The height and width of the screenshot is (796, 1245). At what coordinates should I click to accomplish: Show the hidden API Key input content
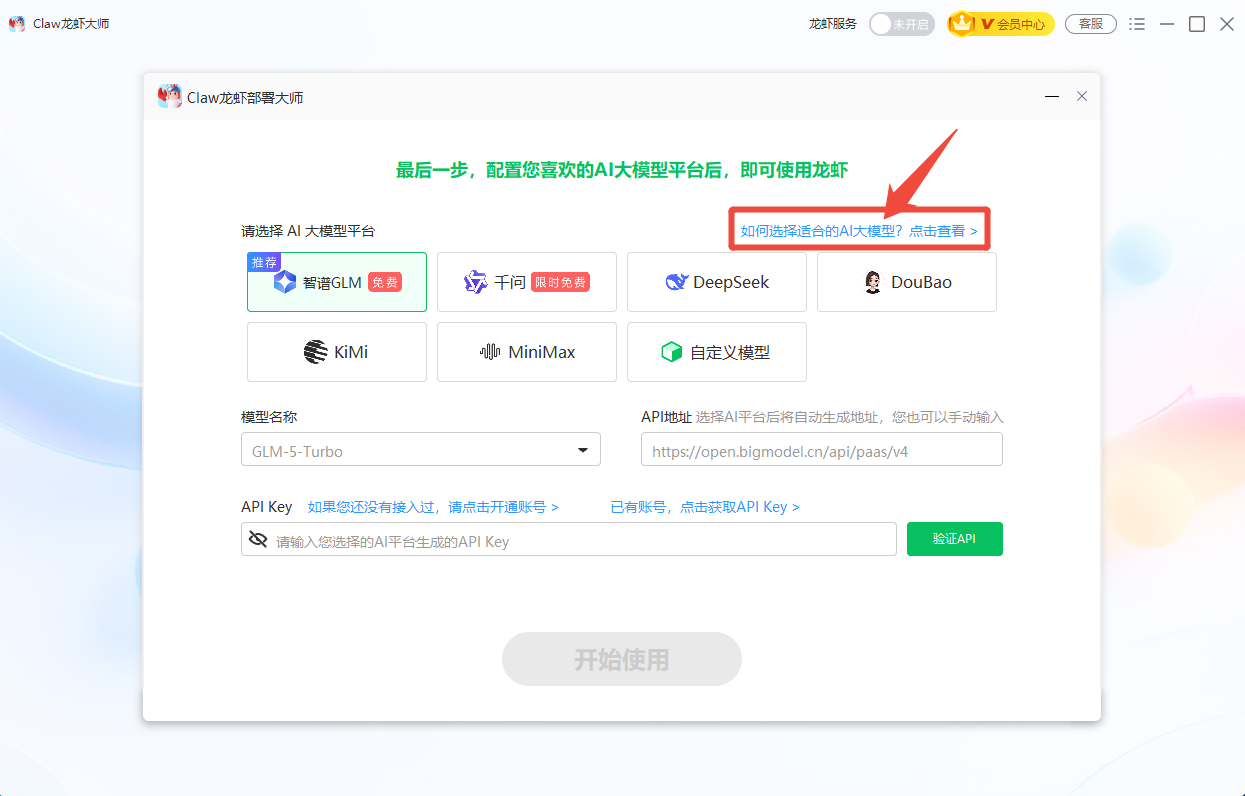click(x=261, y=539)
